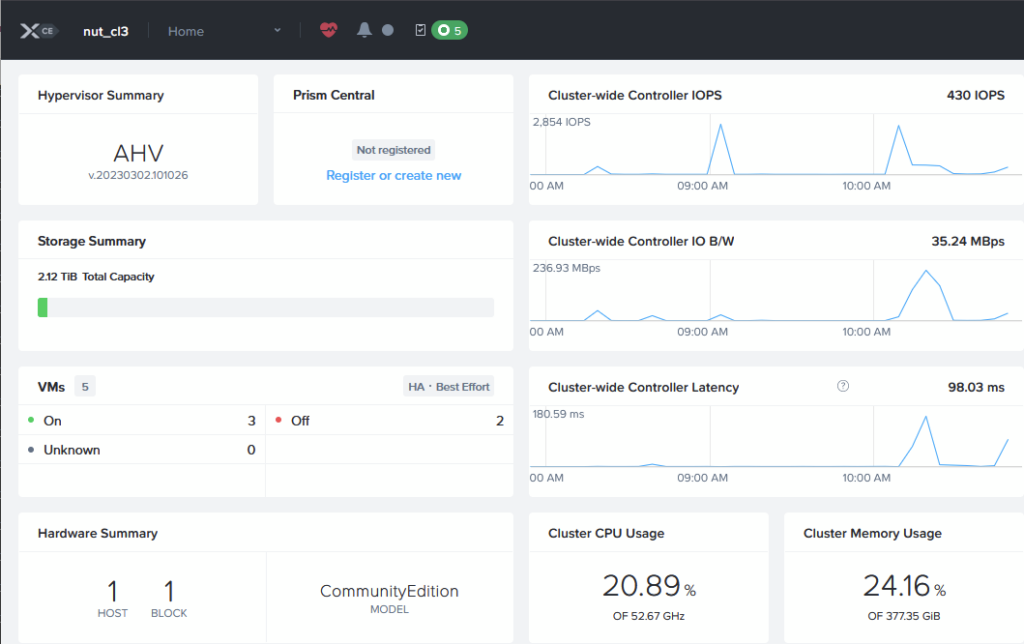Click the Nutanix CE logo icon
1024x644 pixels.
coord(38,31)
